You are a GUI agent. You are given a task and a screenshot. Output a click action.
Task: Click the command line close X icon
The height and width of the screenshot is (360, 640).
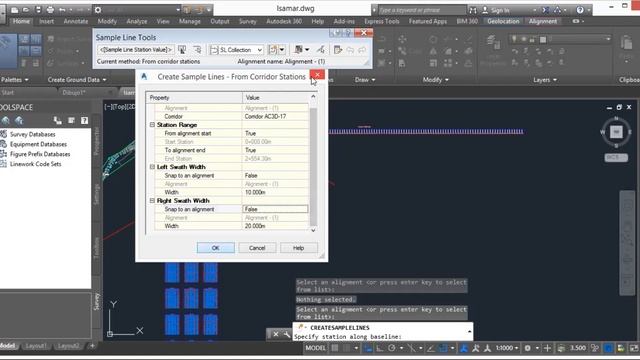(x=276, y=334)
